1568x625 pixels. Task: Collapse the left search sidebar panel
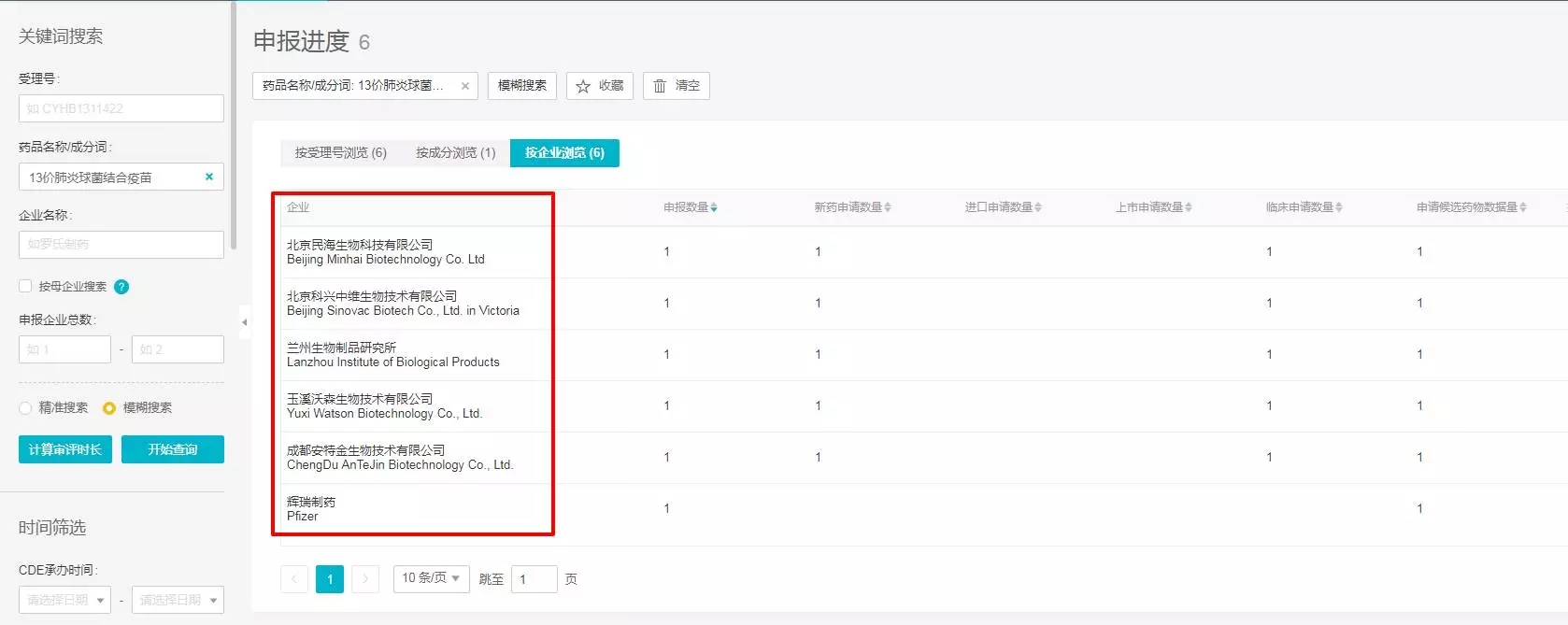coord(244,322)
